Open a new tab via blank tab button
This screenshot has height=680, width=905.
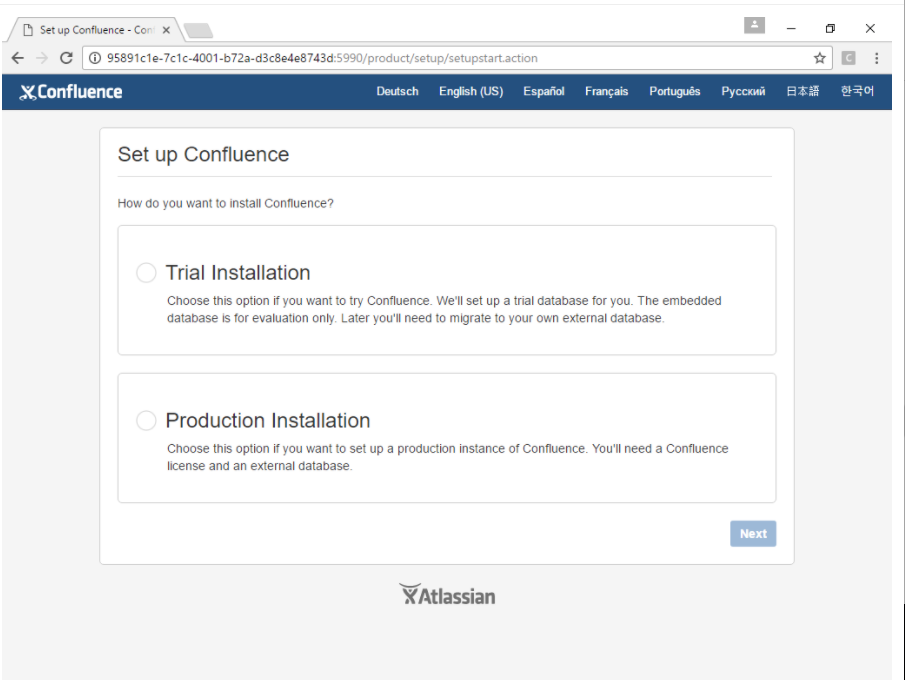(x=199, y=30)
